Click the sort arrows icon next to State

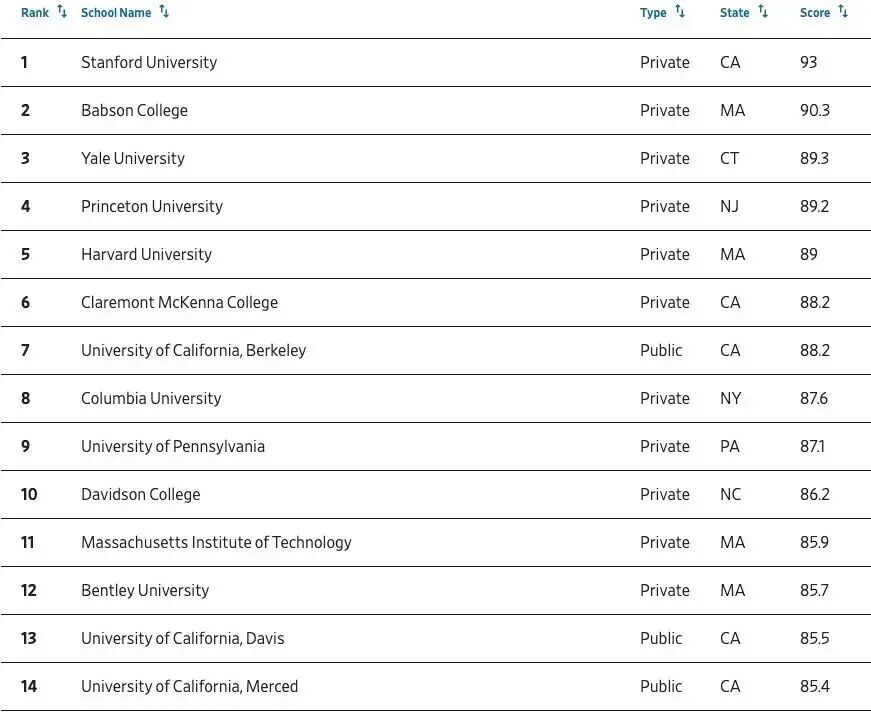click(763, 12)
